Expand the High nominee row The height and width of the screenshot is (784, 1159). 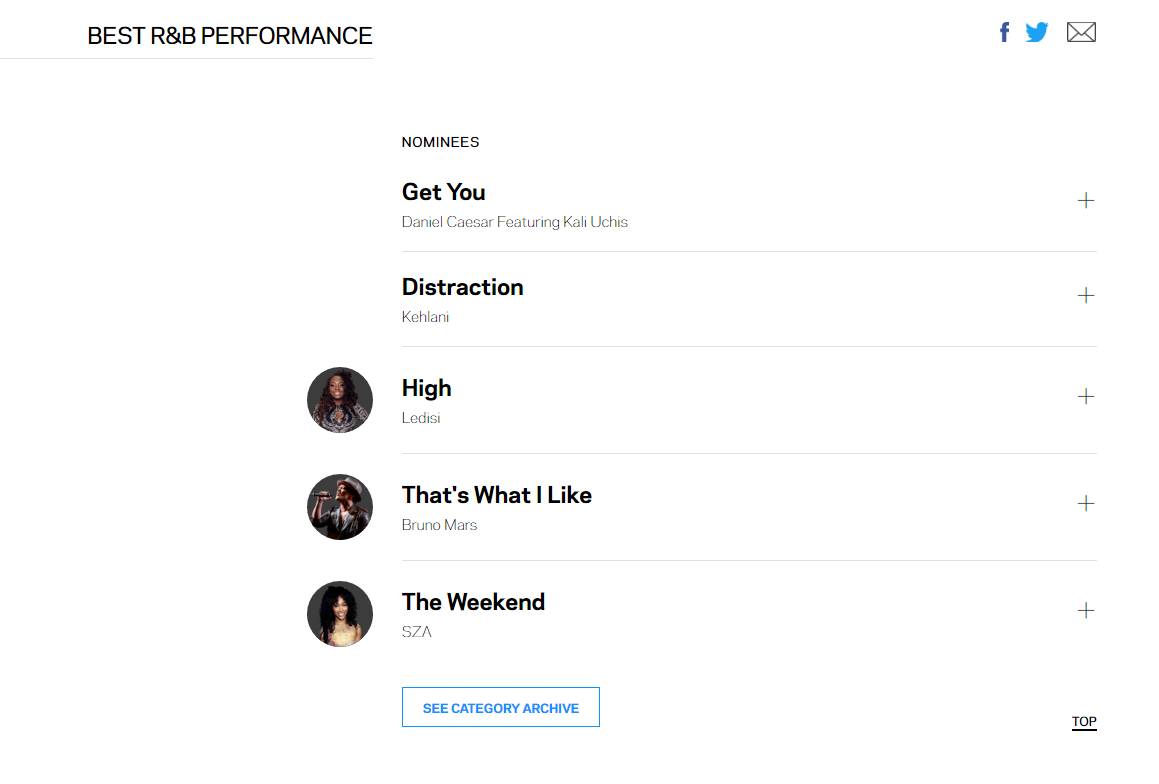tap(1085, 397)
